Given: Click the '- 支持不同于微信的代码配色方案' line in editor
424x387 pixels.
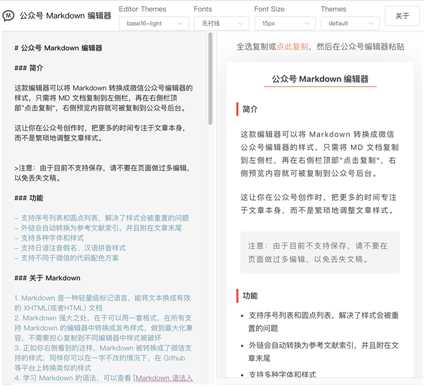Looking at the screenshot, I should click(x=67, y=258).
